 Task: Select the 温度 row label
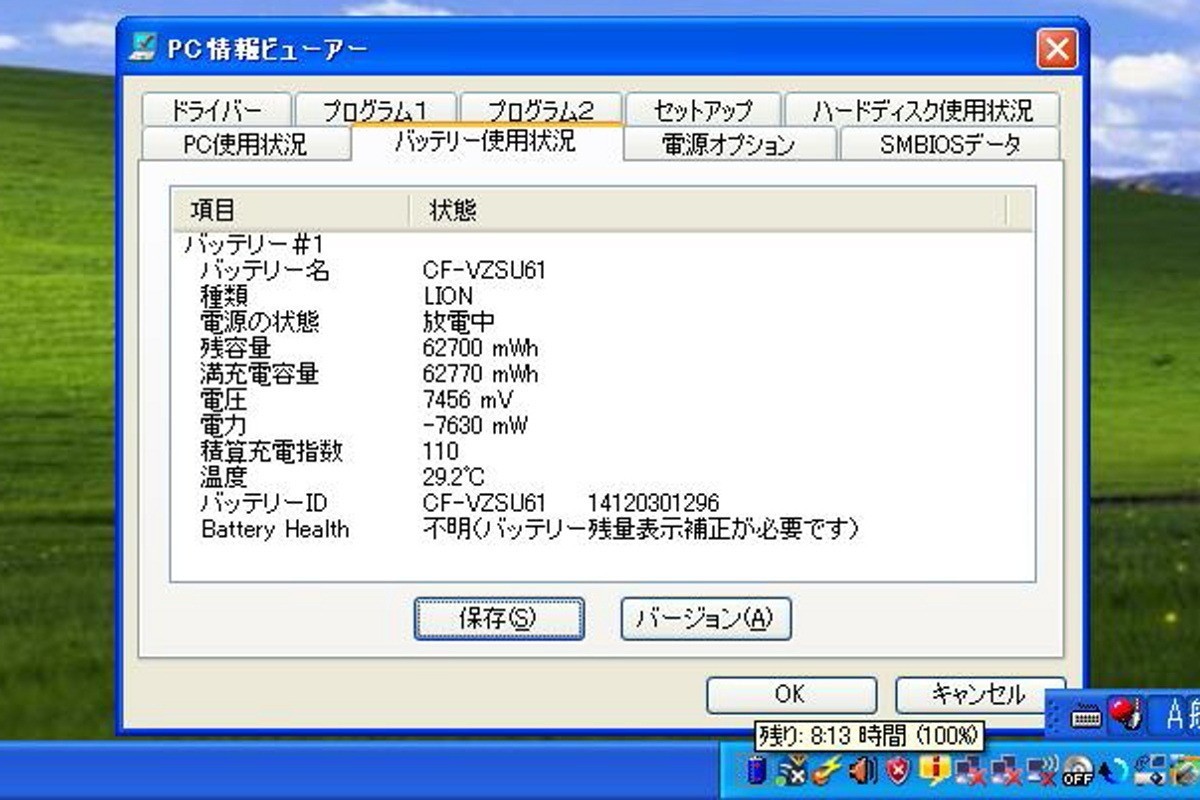click(x=224, y=477)
